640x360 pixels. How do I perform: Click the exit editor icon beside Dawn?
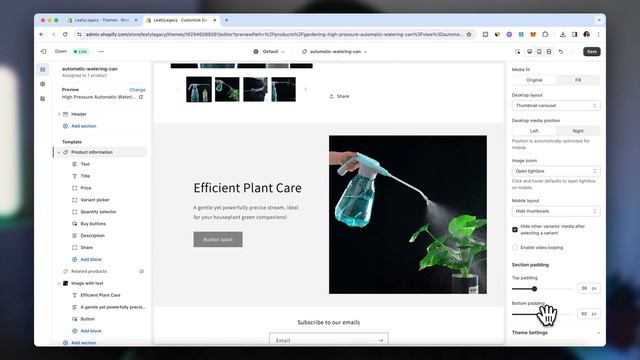pos(43,51)
